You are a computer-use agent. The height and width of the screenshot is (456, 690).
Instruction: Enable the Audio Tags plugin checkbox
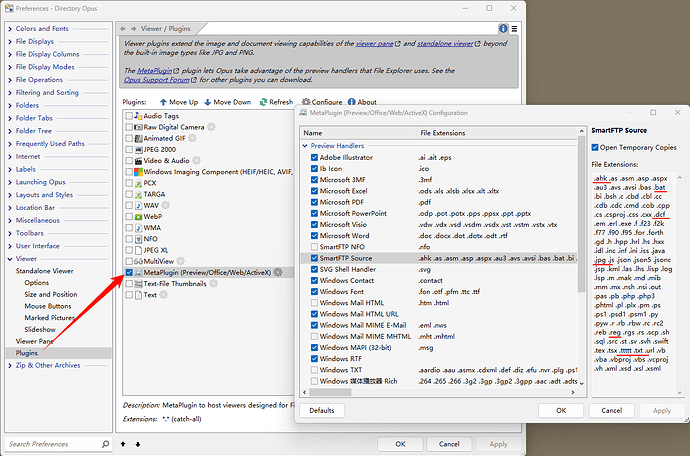point(129,116)
